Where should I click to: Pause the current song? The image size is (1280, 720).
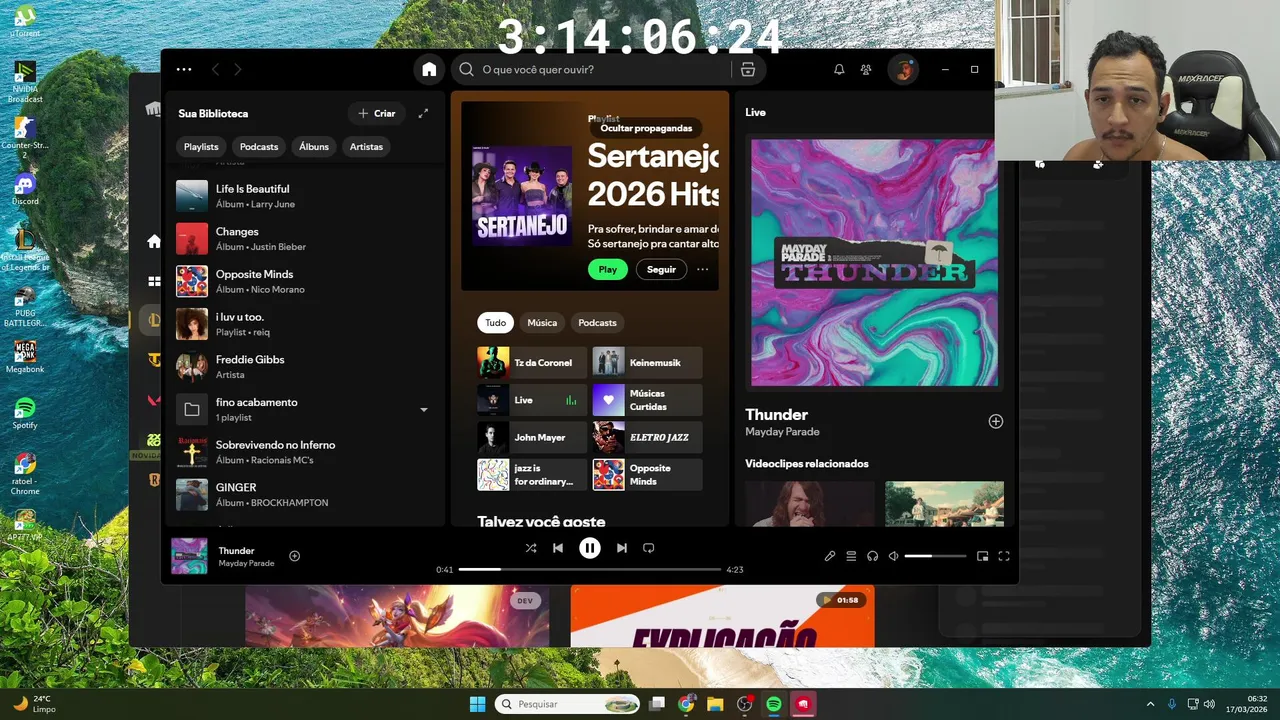pos(590,548)
